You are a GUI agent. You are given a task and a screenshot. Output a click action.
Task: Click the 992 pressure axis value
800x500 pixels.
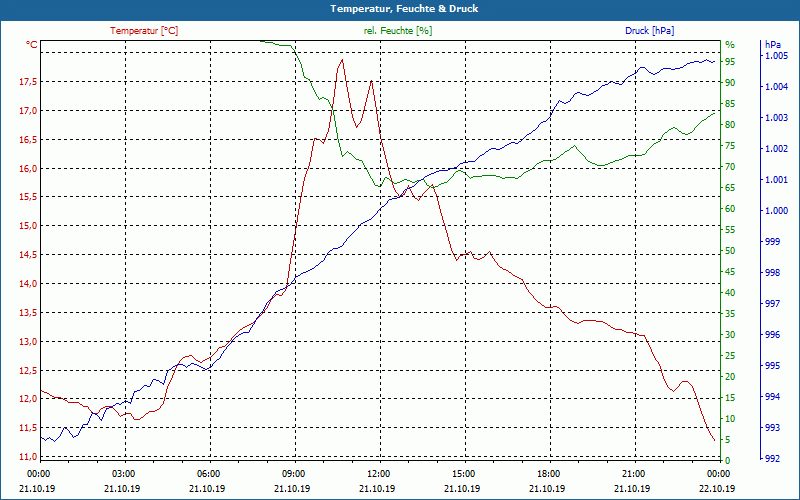772,459
